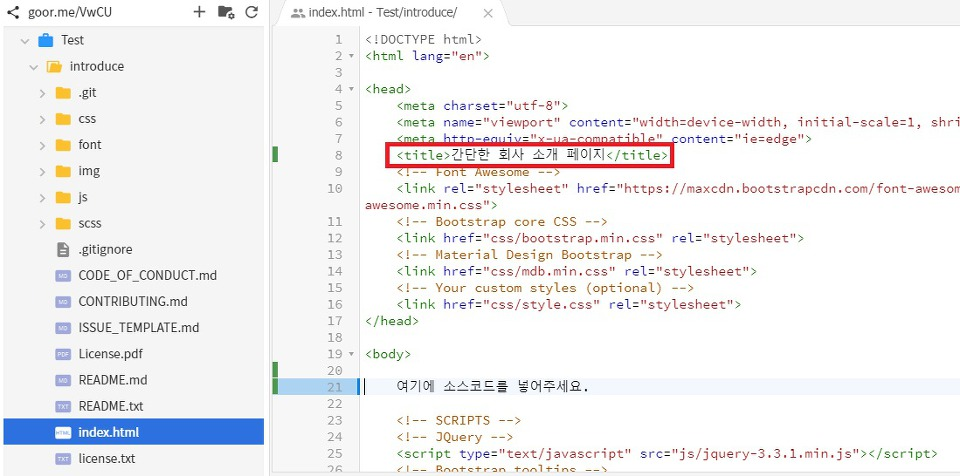Click the TXT icon for README.txt
This screenshot has height=476, width=960.
(63, 407)
